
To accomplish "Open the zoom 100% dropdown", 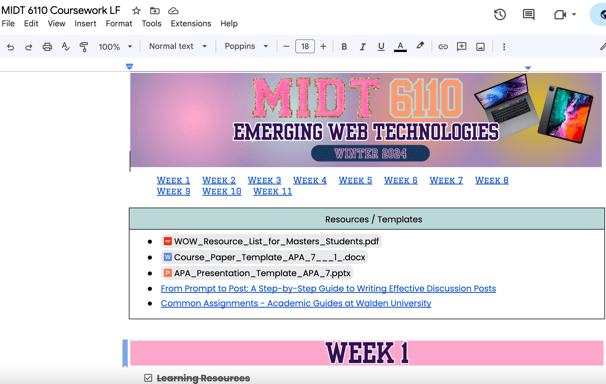I will 115,47.
